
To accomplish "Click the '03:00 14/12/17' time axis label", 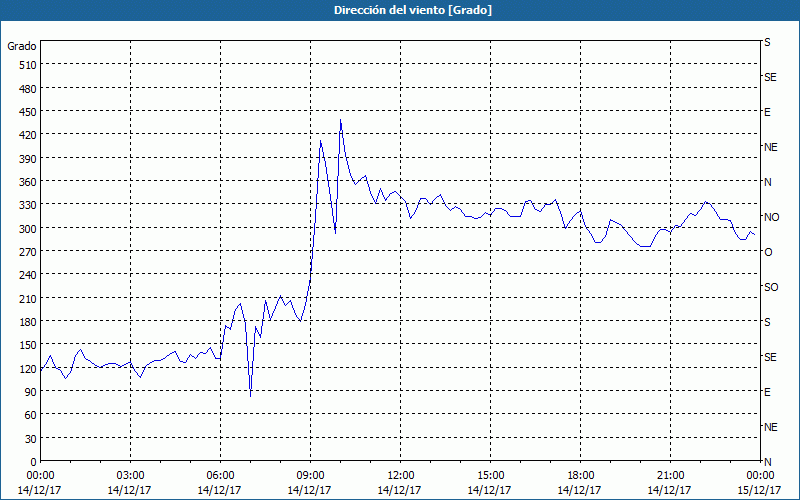I will point(130,483).
